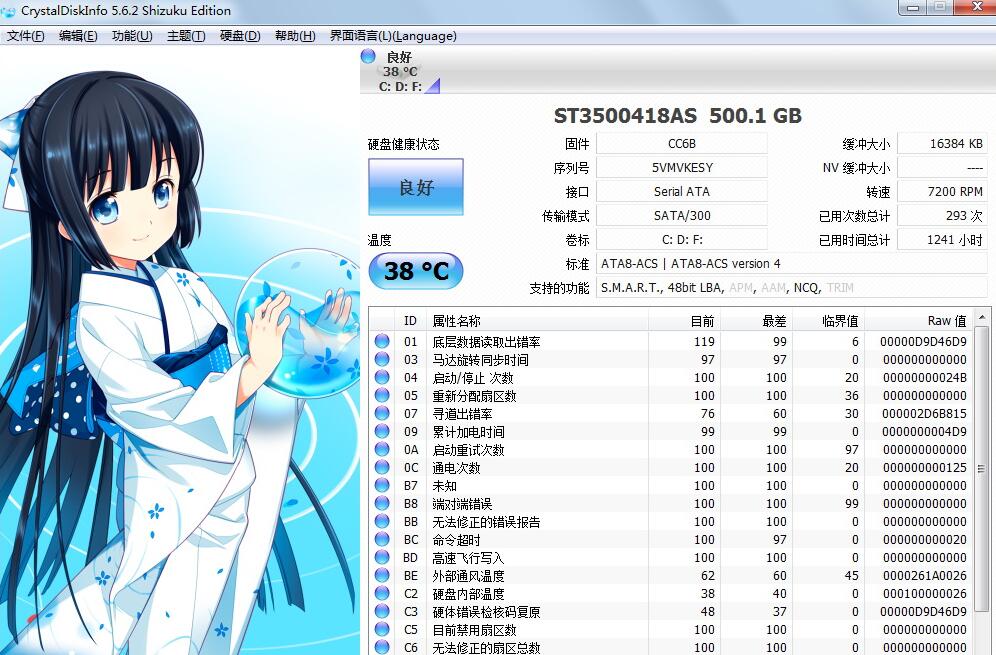Click the serial number field 5VMVKESY
This screenshot has height=655, width=996.
[682, 168]
